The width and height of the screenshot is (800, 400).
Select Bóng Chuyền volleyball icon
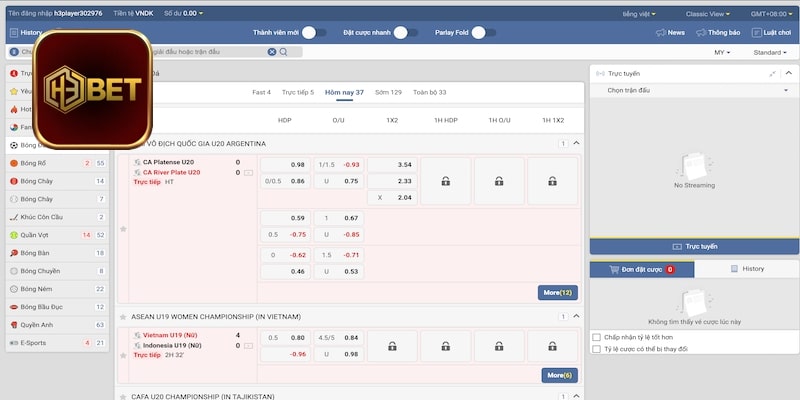[x=14, y=271]
